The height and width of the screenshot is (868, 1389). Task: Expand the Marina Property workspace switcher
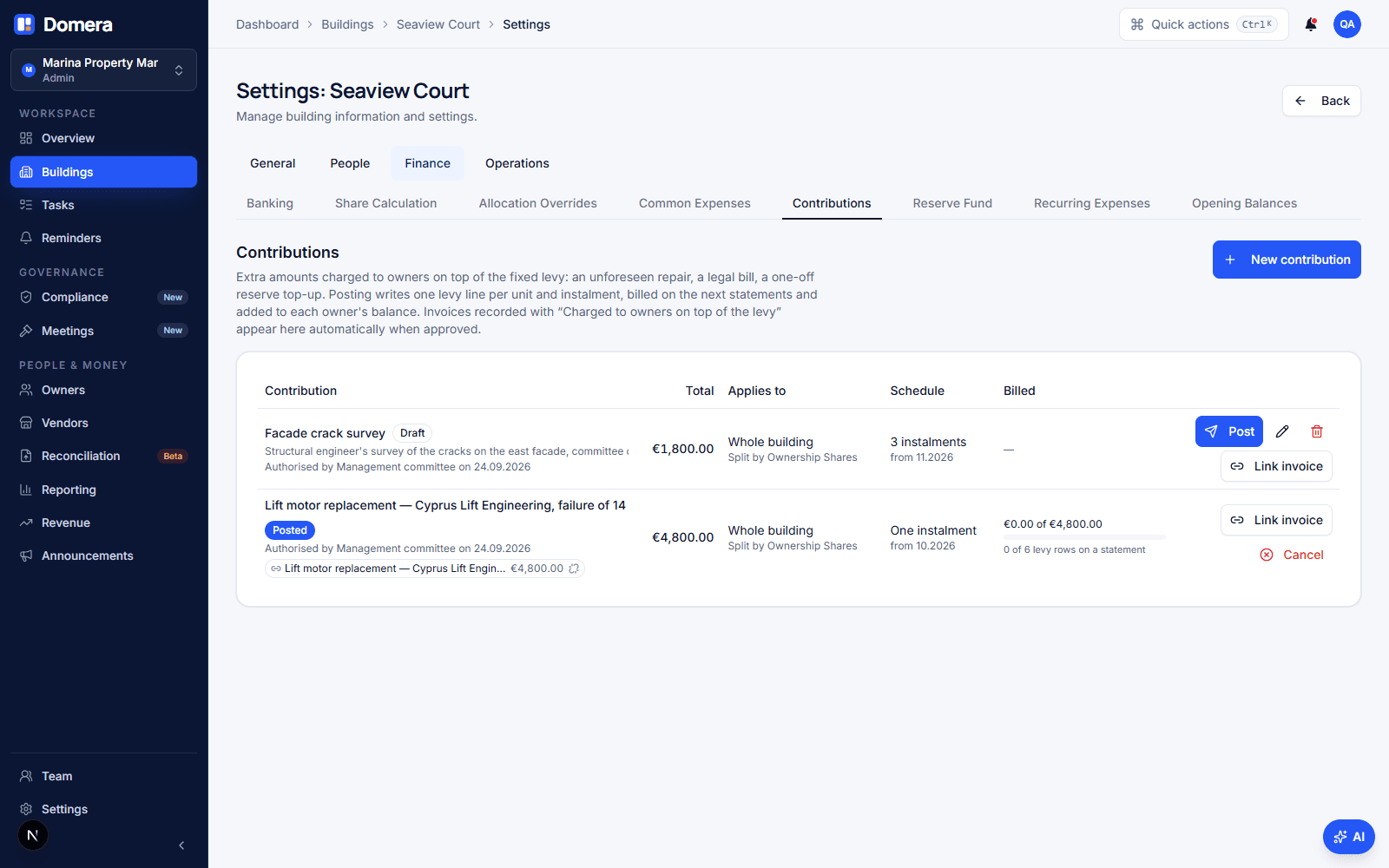point(103,69)
